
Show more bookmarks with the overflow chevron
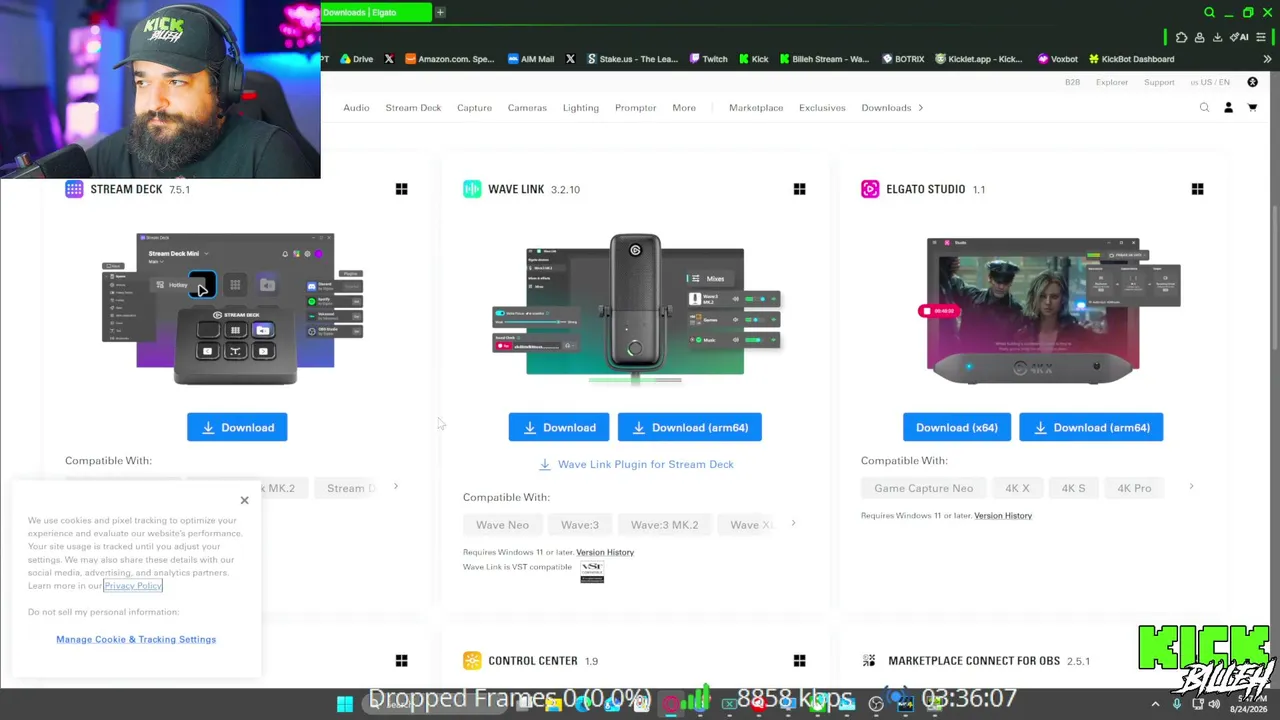coord(1267,59)
